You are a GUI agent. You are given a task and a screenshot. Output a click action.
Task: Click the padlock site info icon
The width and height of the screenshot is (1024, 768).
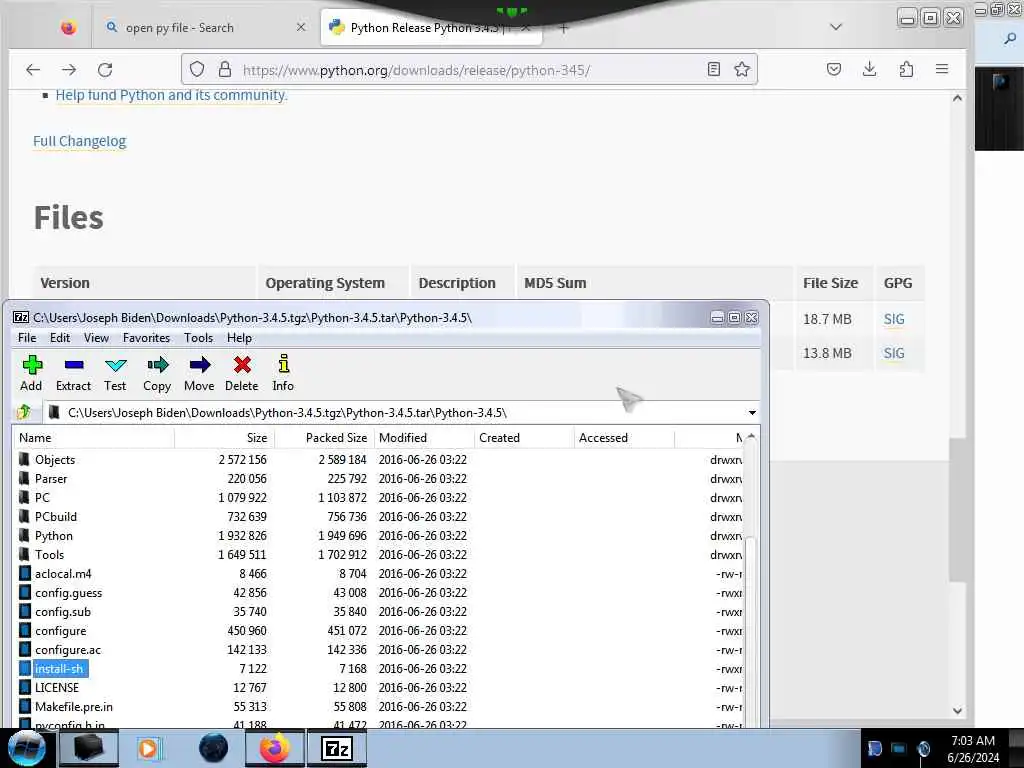[225, 69]
